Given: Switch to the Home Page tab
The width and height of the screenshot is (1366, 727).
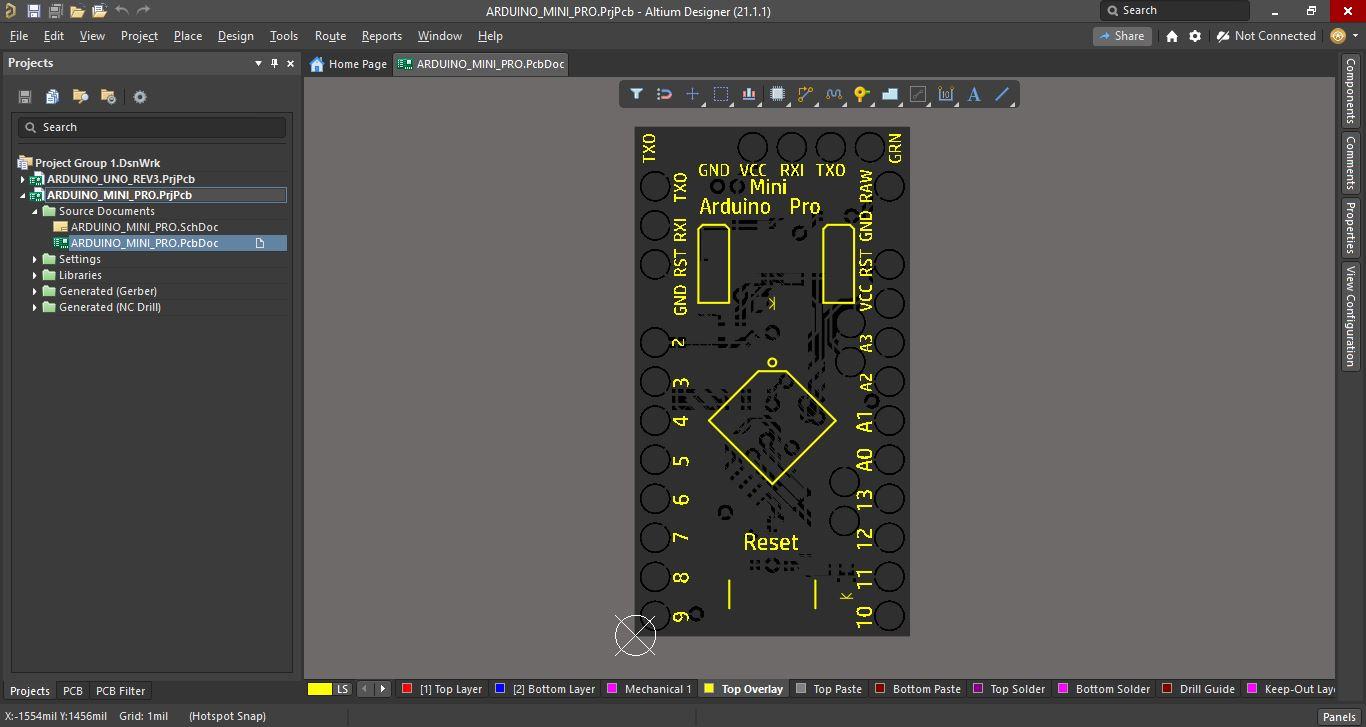Looking at the screenshot, I should pyautogui.click(x=348, y=64).
